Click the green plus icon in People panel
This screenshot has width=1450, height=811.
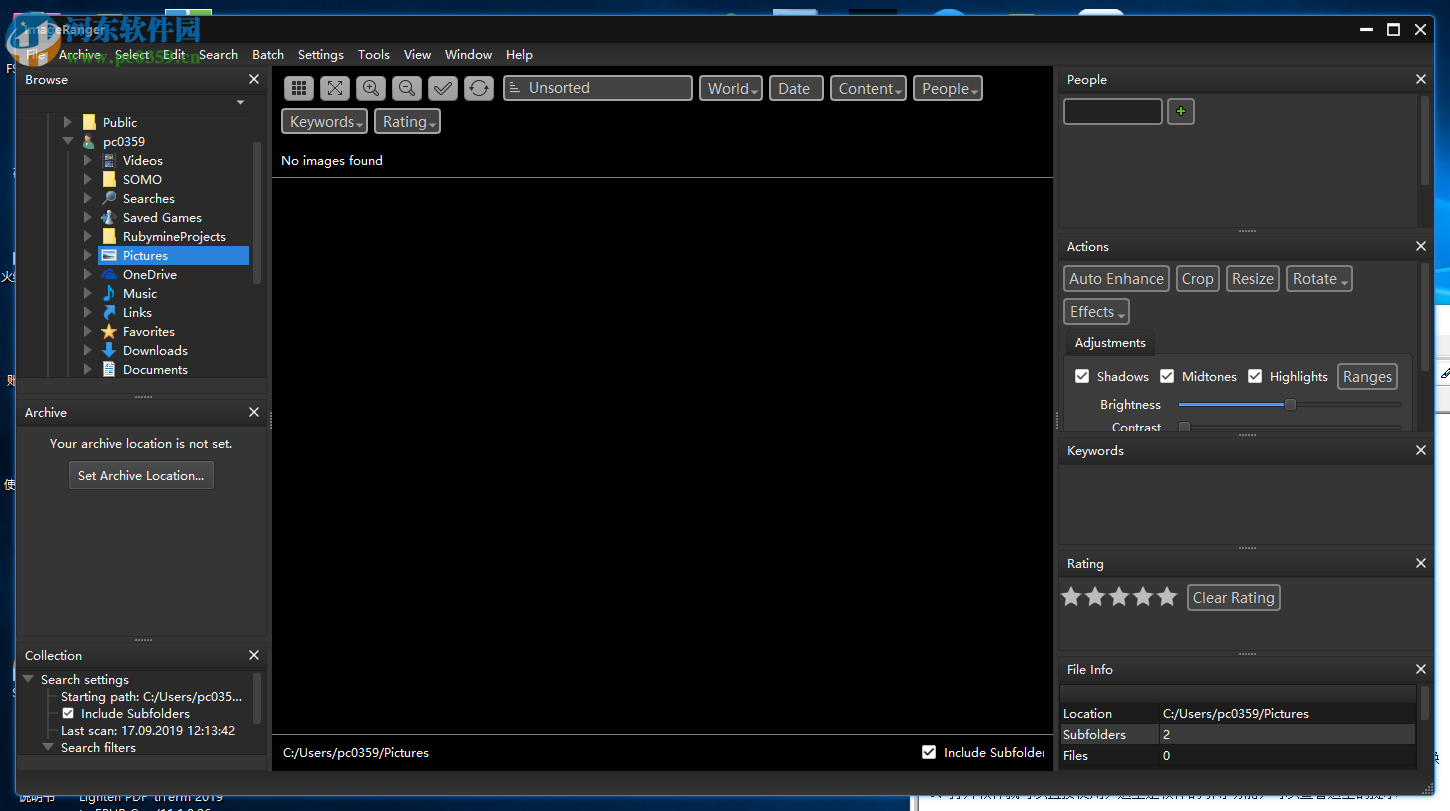[1181, 111]
